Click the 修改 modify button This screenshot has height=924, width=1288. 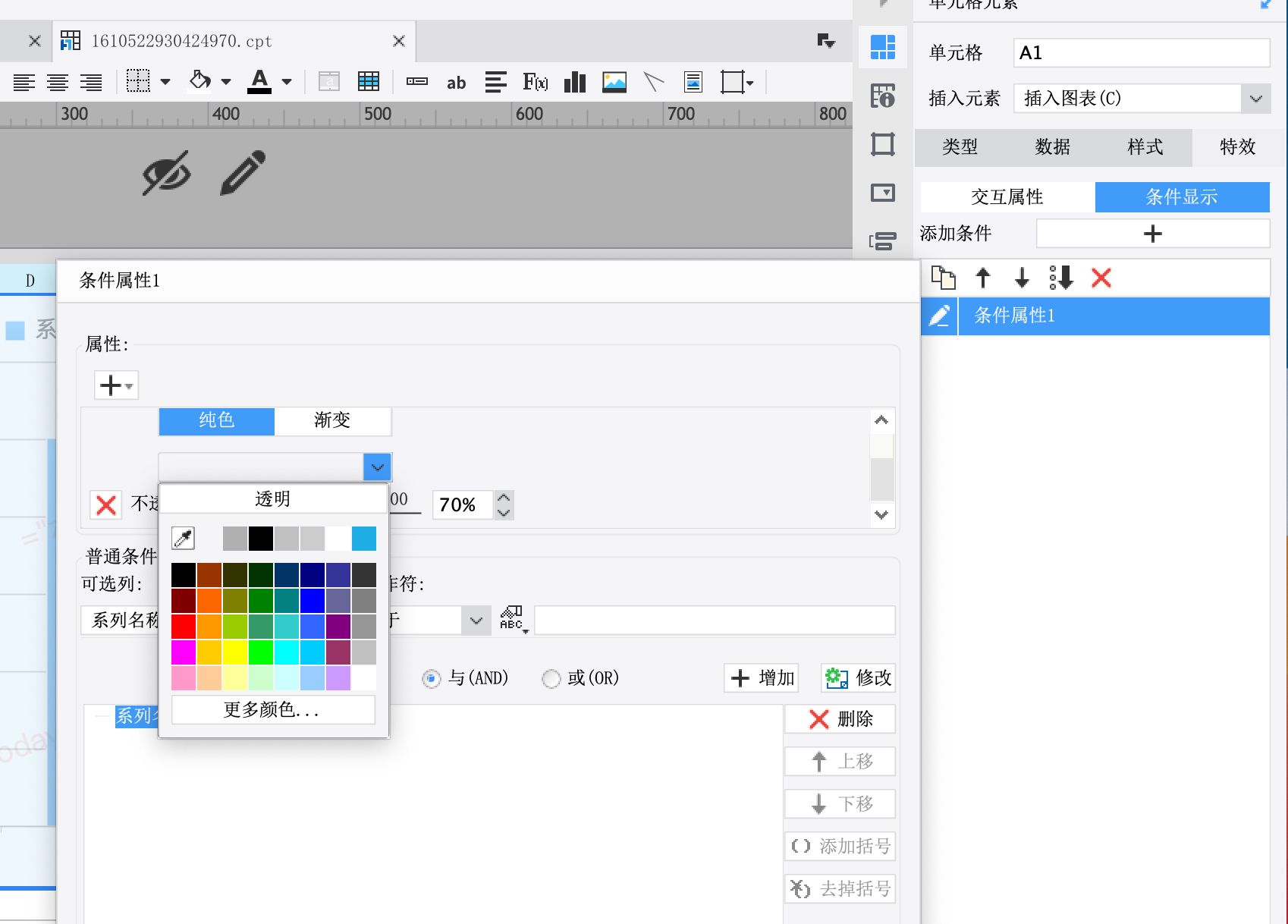click(858, 678)
